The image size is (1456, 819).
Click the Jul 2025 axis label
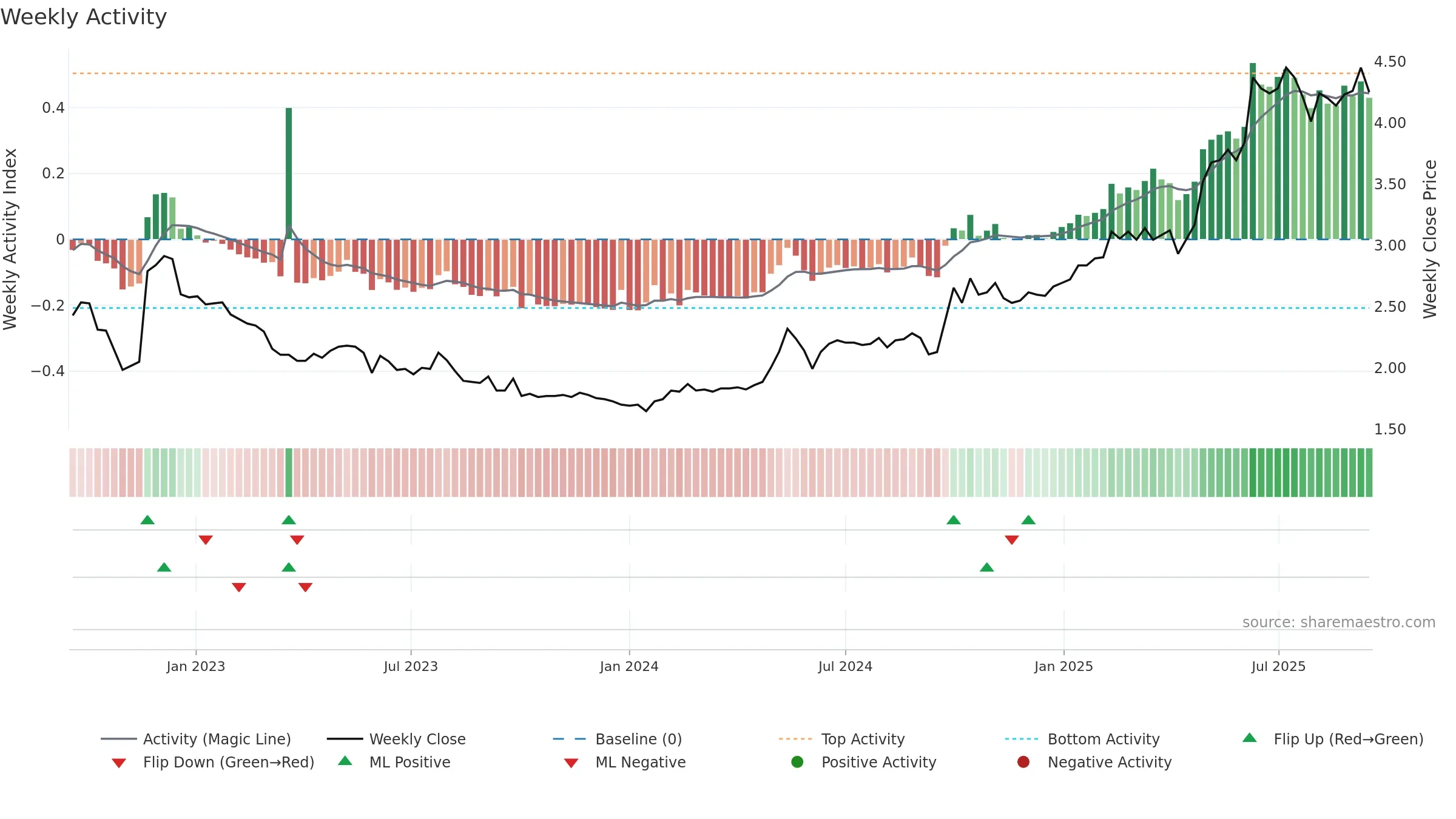coord(1278,666)
